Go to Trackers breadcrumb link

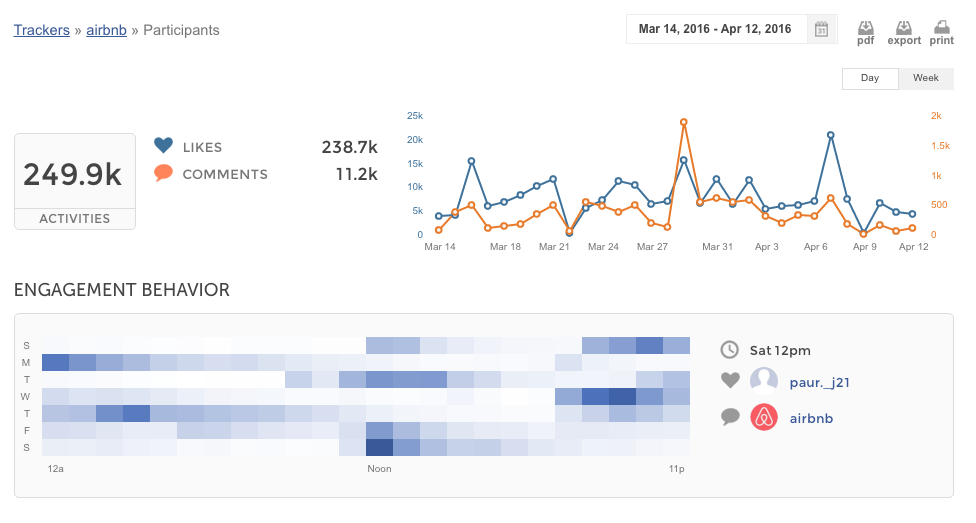click(41, 30)
